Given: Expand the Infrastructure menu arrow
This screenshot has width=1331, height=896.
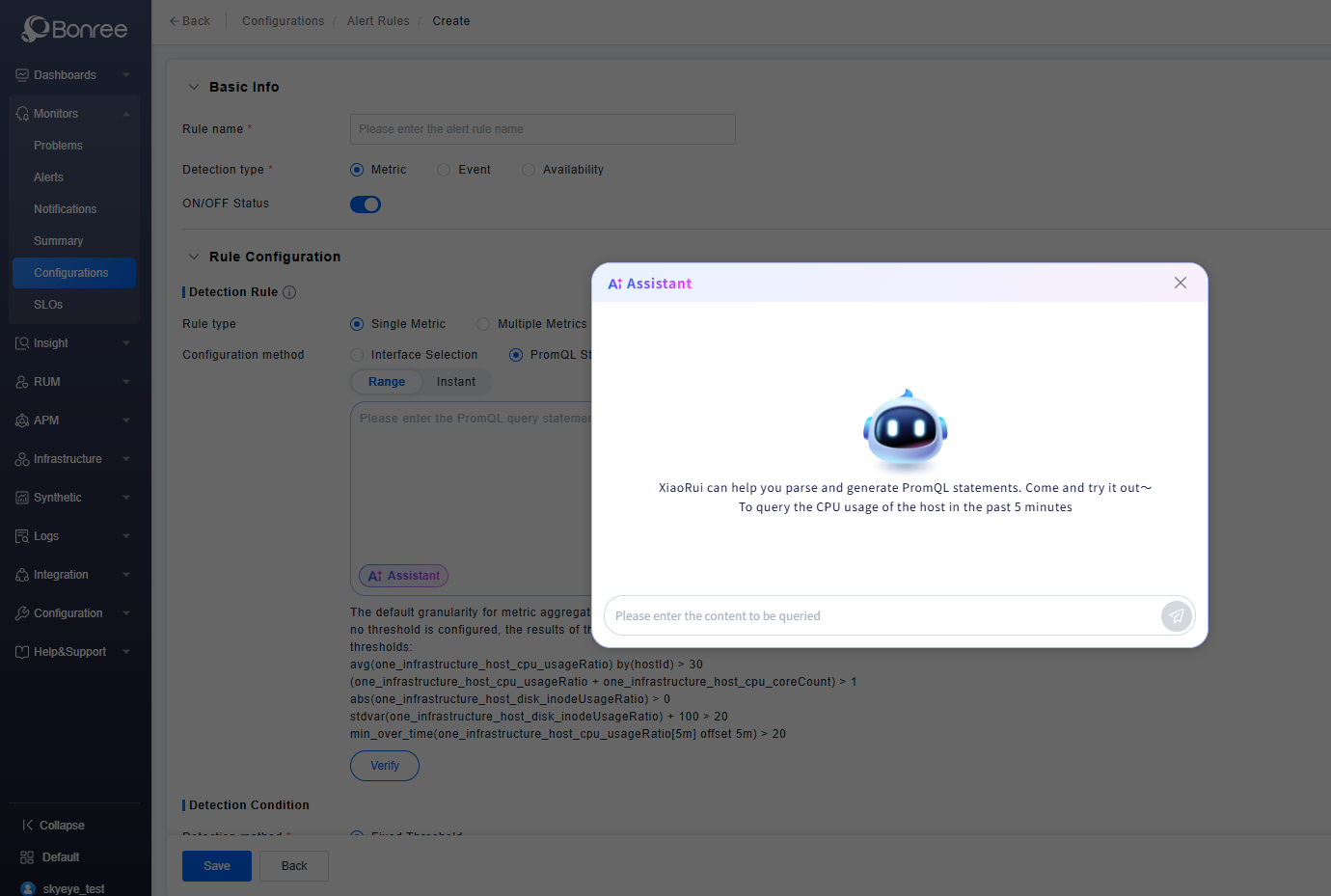Looking at the screenshot, I should tap(126, 459).
